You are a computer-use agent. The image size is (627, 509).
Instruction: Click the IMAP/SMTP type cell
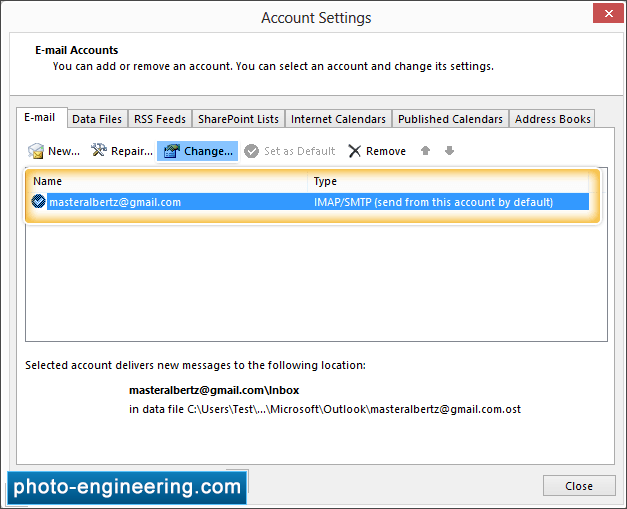pos(433,202)
